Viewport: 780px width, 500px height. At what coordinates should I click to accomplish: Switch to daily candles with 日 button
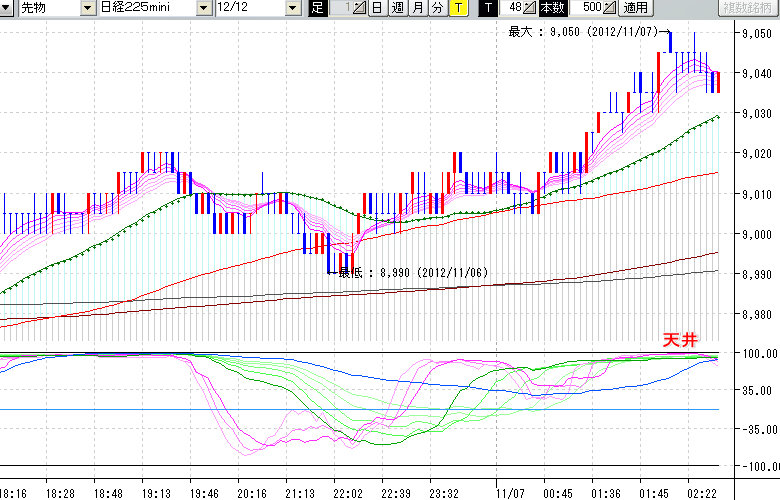tap(377, 8)
